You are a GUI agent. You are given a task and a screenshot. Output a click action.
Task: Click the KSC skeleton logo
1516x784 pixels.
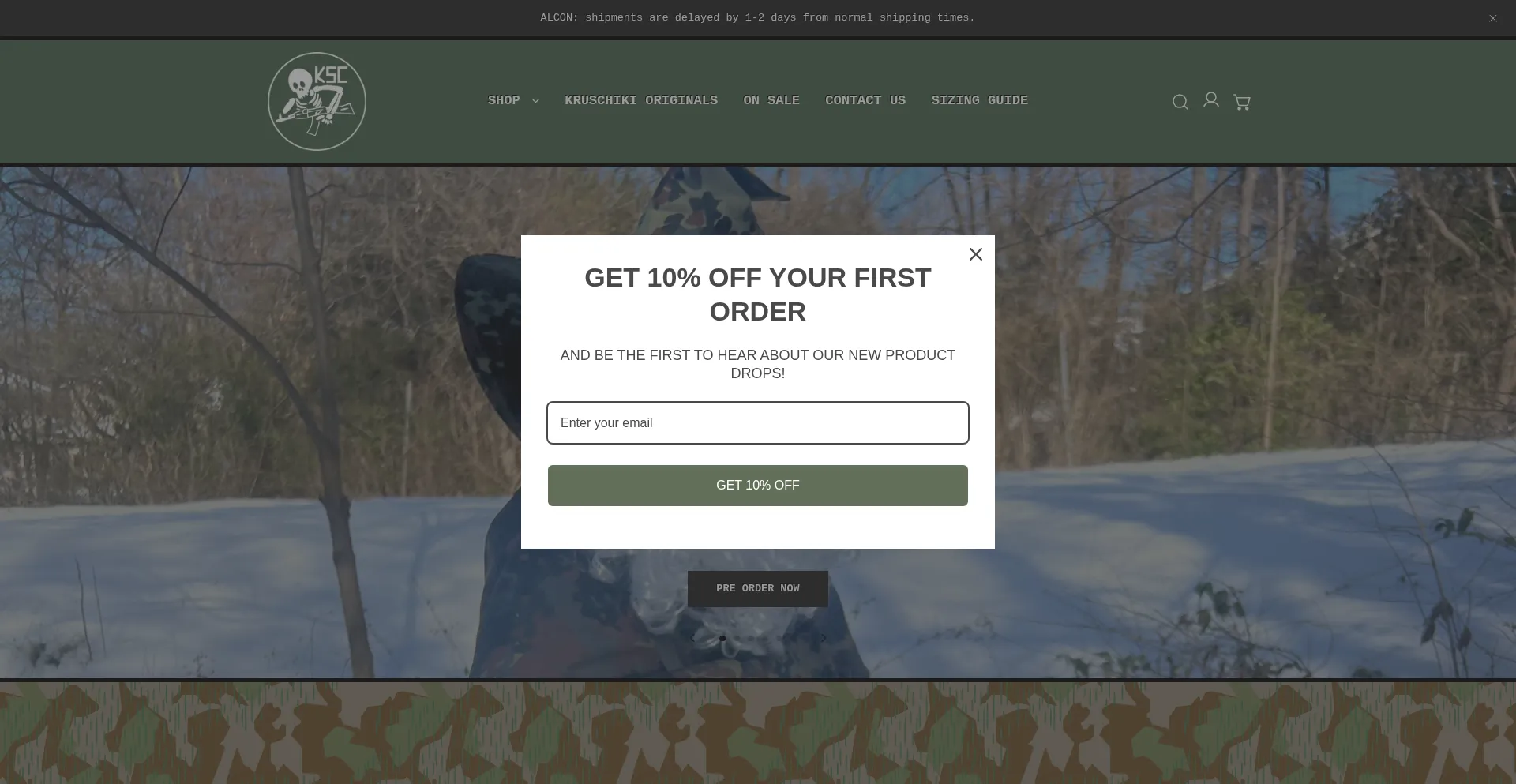point(317,101)
